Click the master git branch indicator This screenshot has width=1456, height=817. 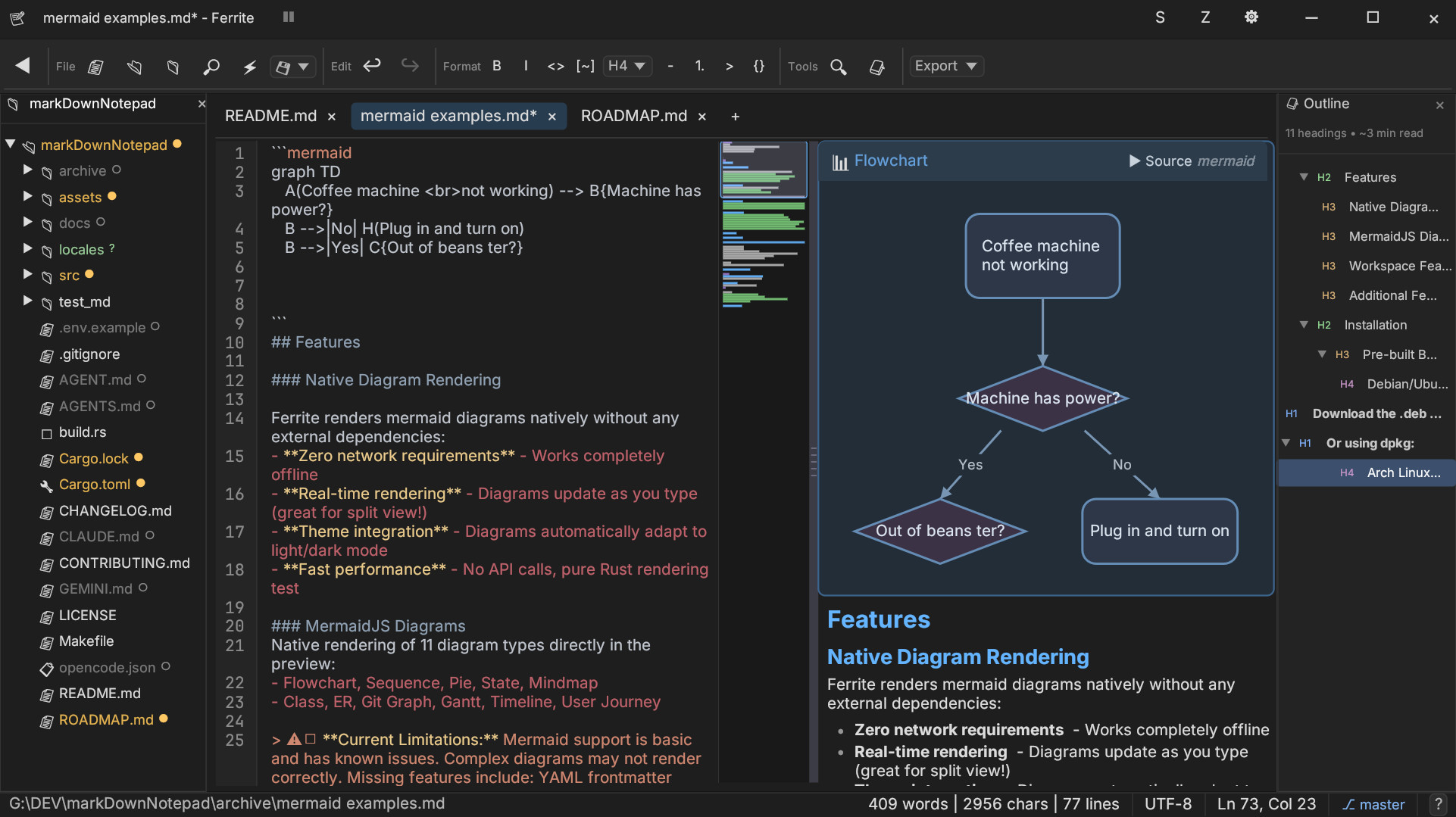[x=1373, y=804]
